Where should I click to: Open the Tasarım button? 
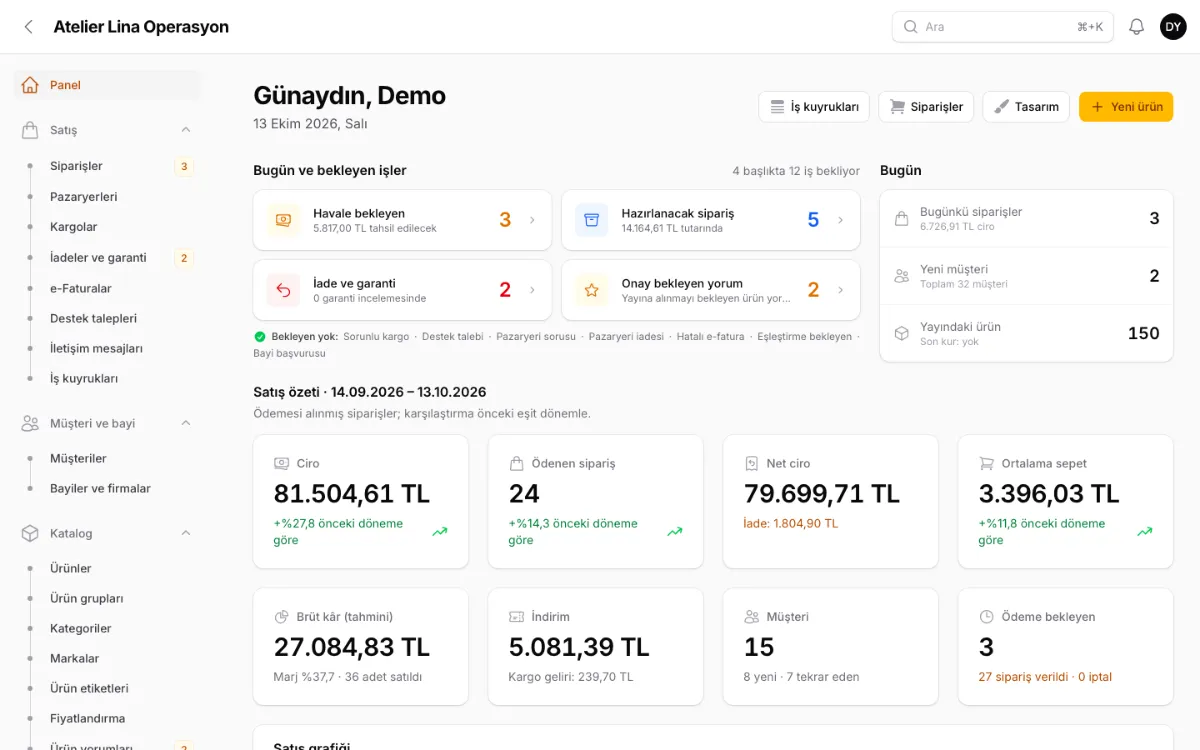pyautogui.click(x=1026, y=107)
